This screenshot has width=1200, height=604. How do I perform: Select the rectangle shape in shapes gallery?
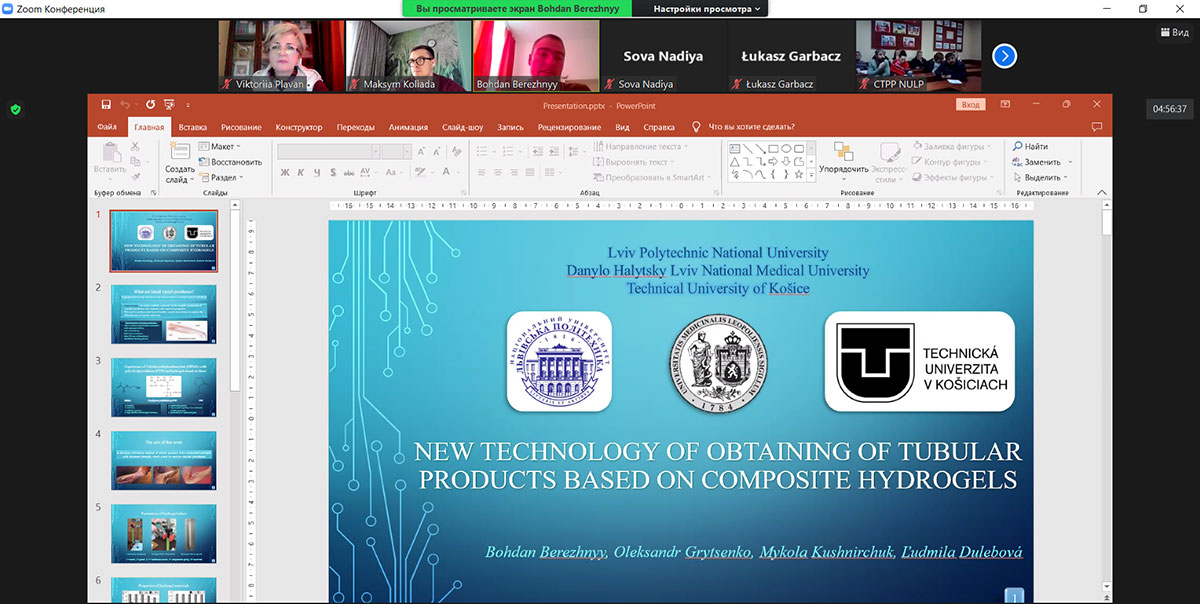773,148
